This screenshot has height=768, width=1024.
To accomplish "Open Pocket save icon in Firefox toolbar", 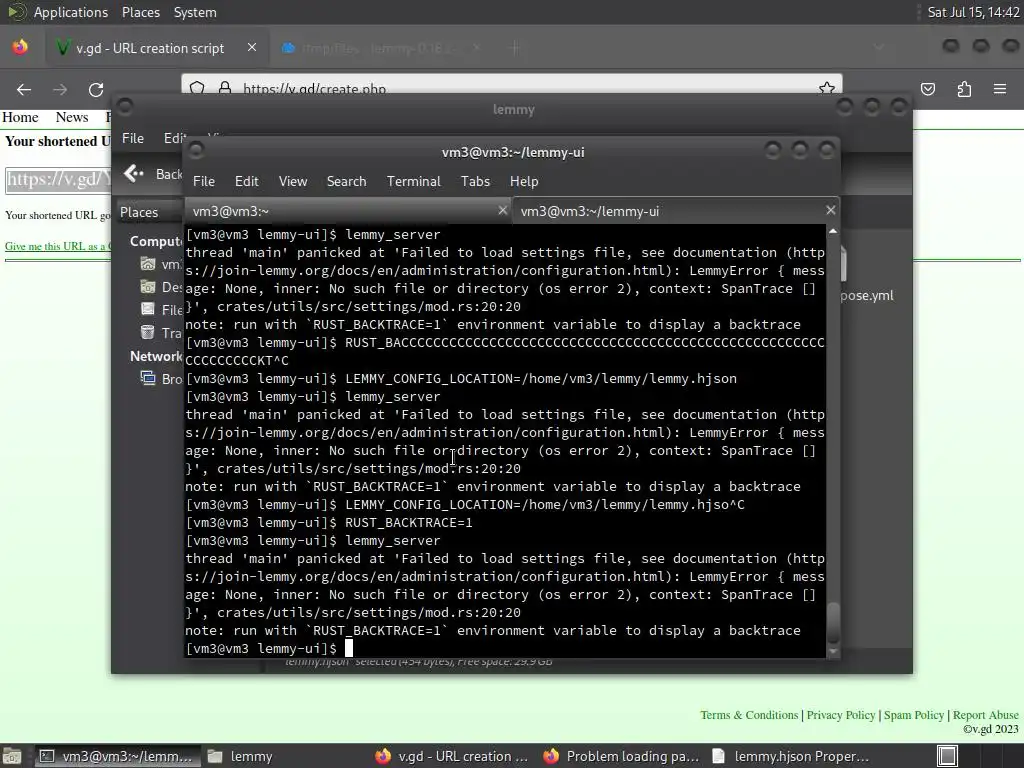I will pyautogui.click(x=928, y=89).
